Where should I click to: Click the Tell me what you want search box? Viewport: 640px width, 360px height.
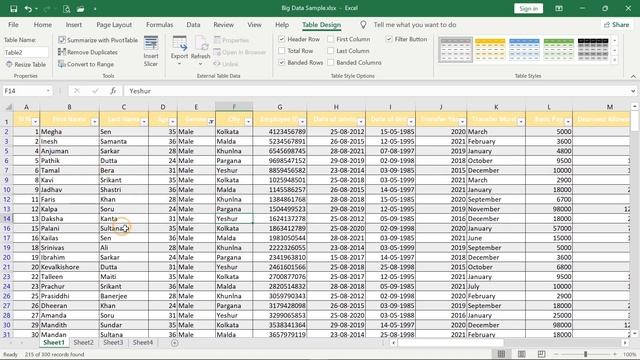(x=415, y=25)
